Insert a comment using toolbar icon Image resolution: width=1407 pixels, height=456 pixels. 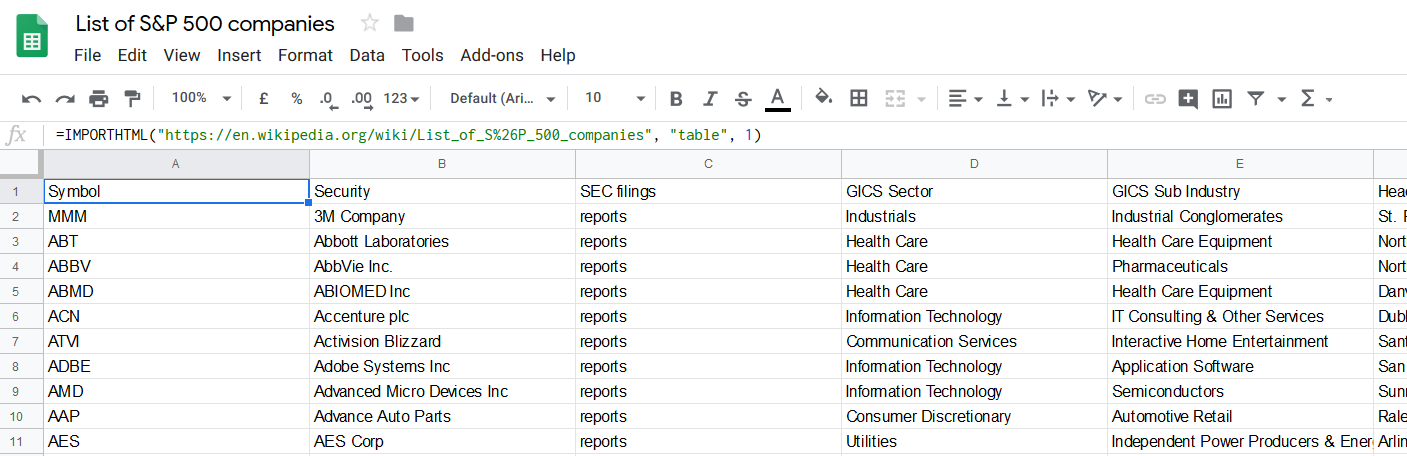[x=1188, y=98]
